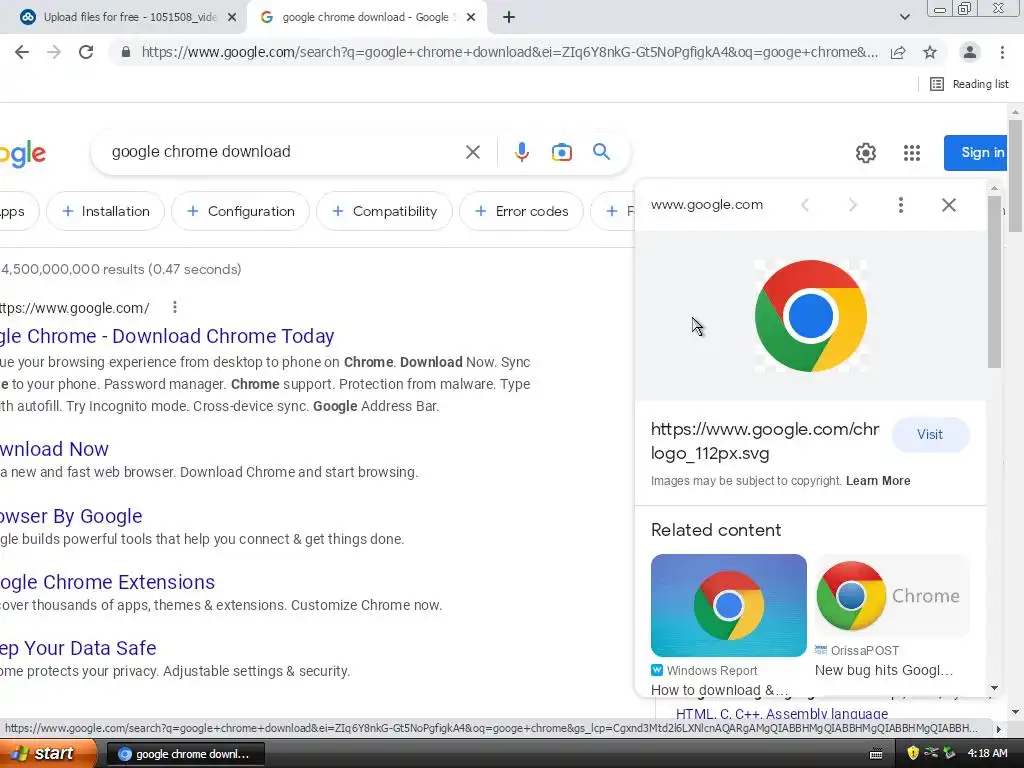
Task: Go back with browser back arrow
Action: point(22,52)
